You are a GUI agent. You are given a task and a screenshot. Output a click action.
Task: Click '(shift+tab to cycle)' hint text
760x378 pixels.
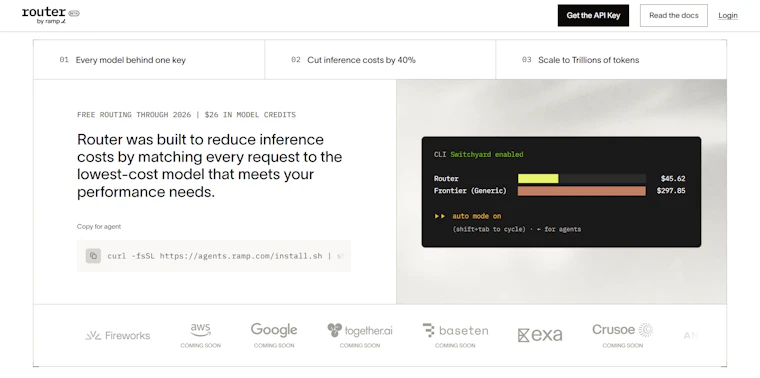point(489,229)
